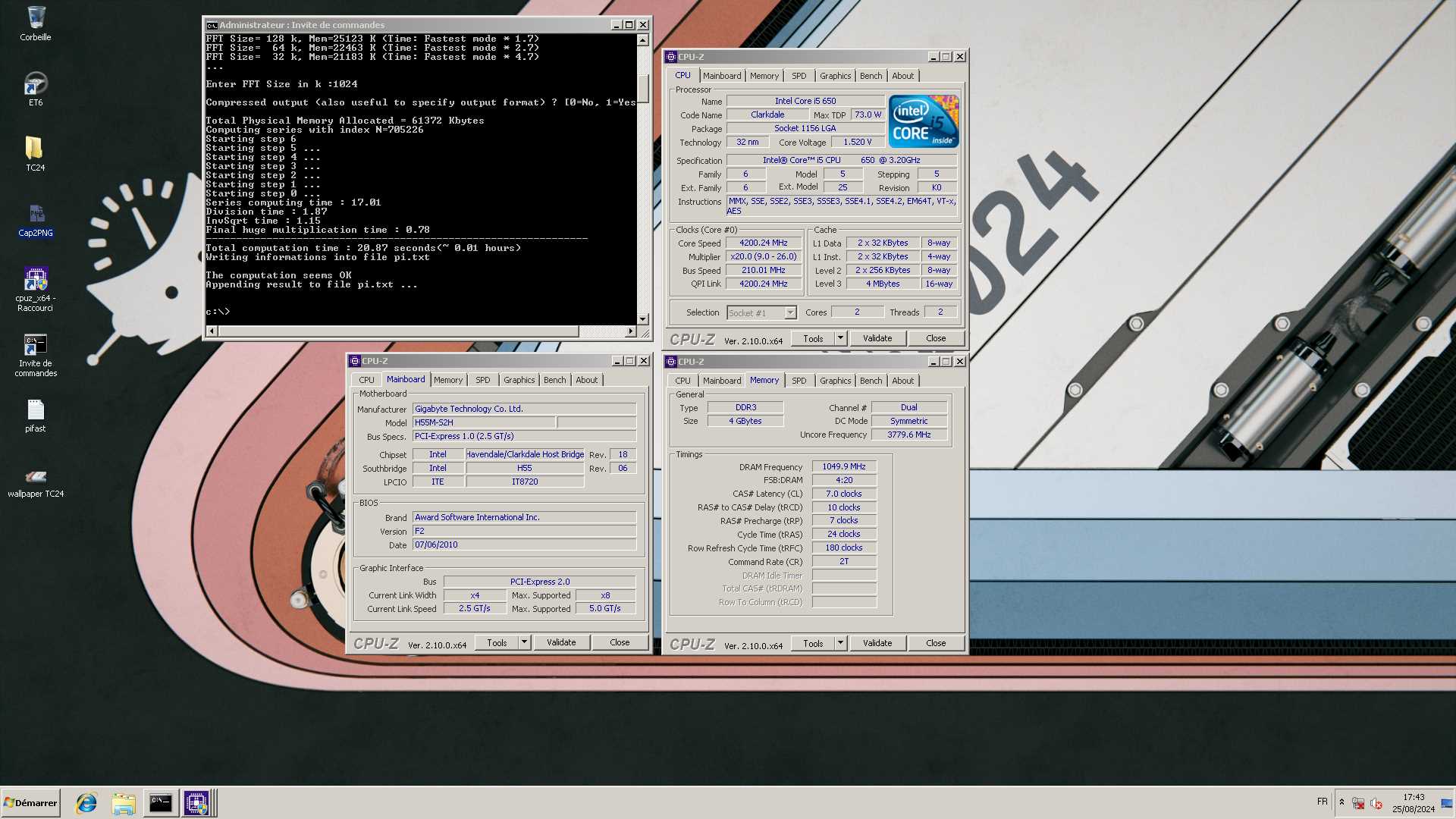
Task: Click command prompt scroll down arrow
Action: coord(643,319)
